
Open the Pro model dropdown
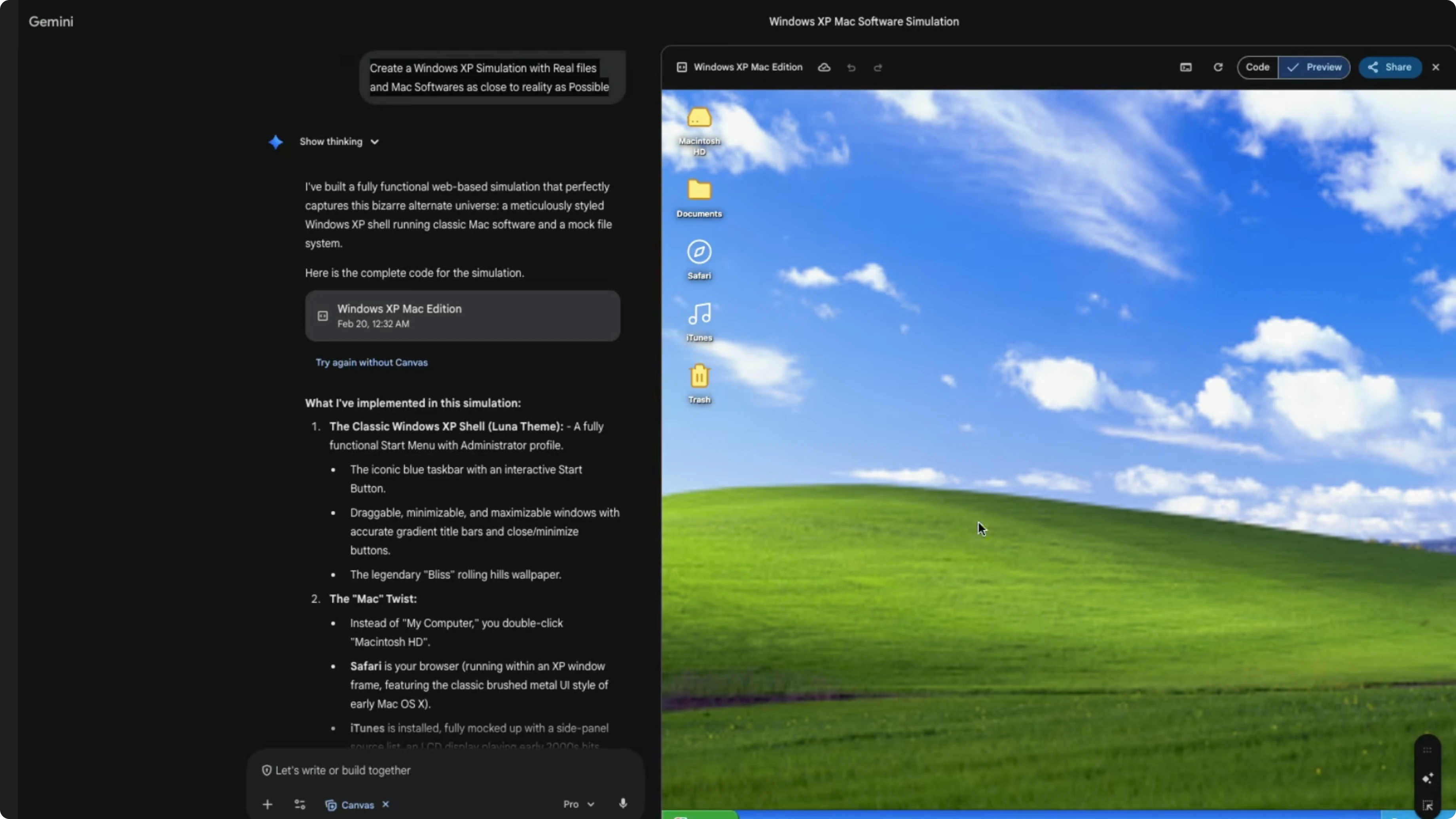point(577,804)
